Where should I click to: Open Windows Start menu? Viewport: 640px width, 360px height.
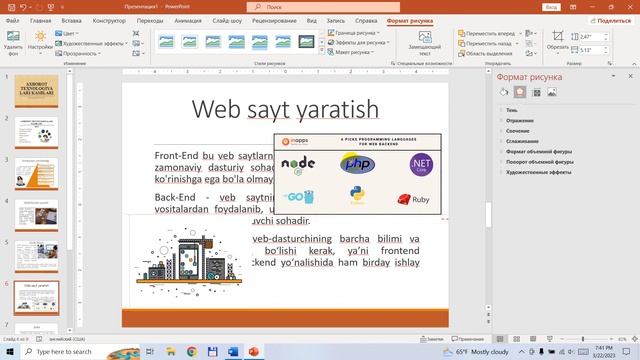point(10,351)
